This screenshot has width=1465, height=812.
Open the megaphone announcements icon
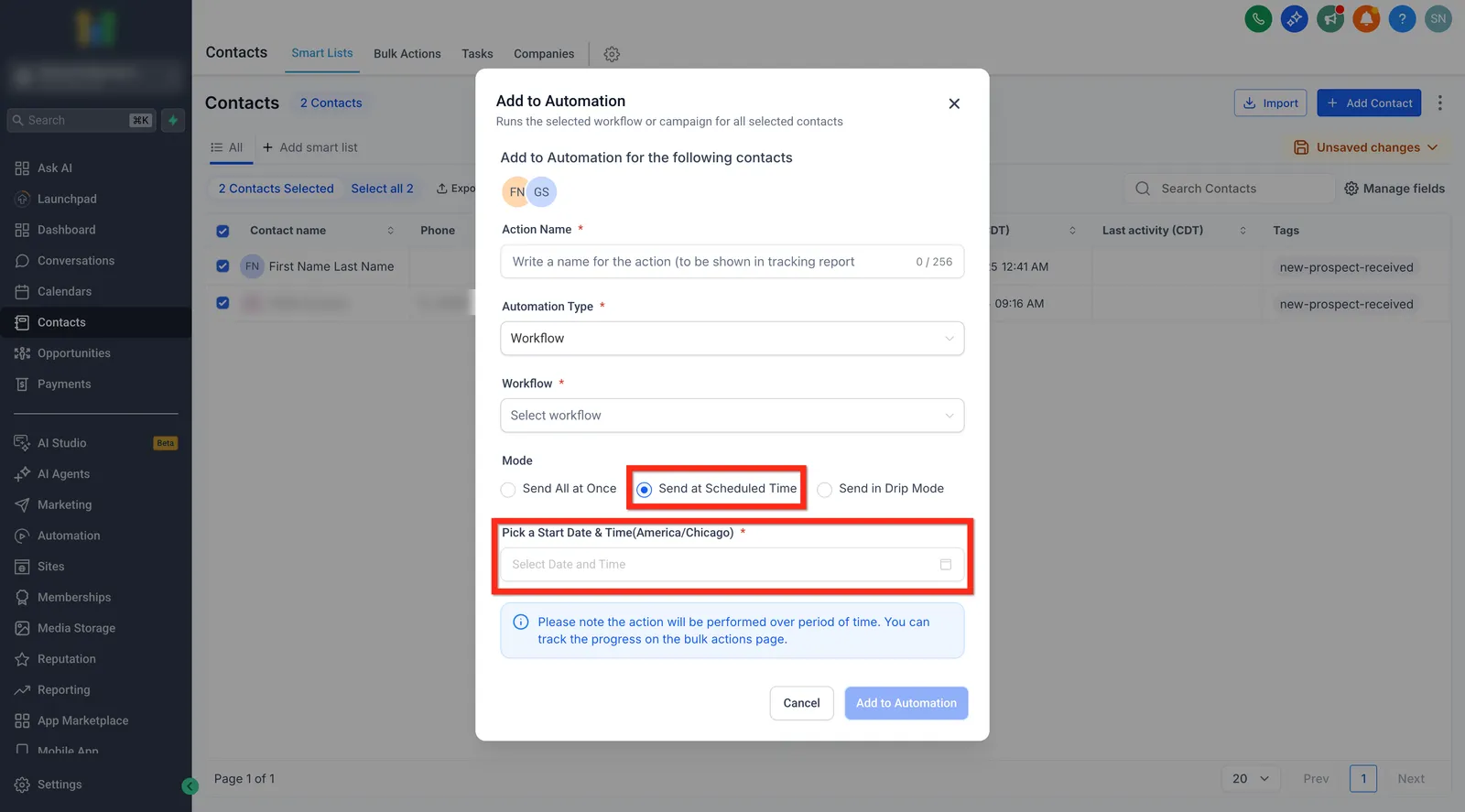1330,18
